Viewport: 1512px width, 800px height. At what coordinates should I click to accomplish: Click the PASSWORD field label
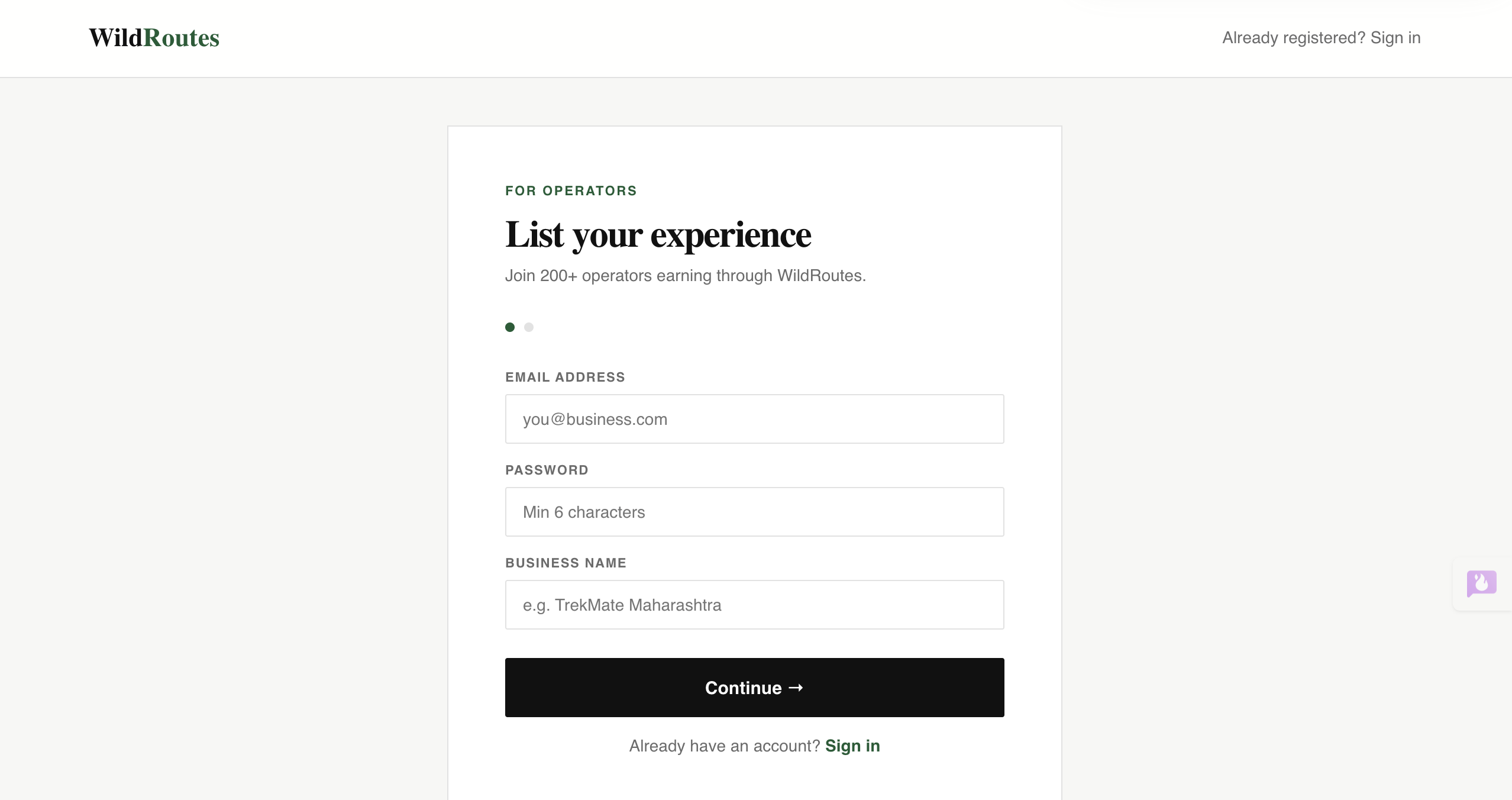pyautogui.click(x=547, y=470)
